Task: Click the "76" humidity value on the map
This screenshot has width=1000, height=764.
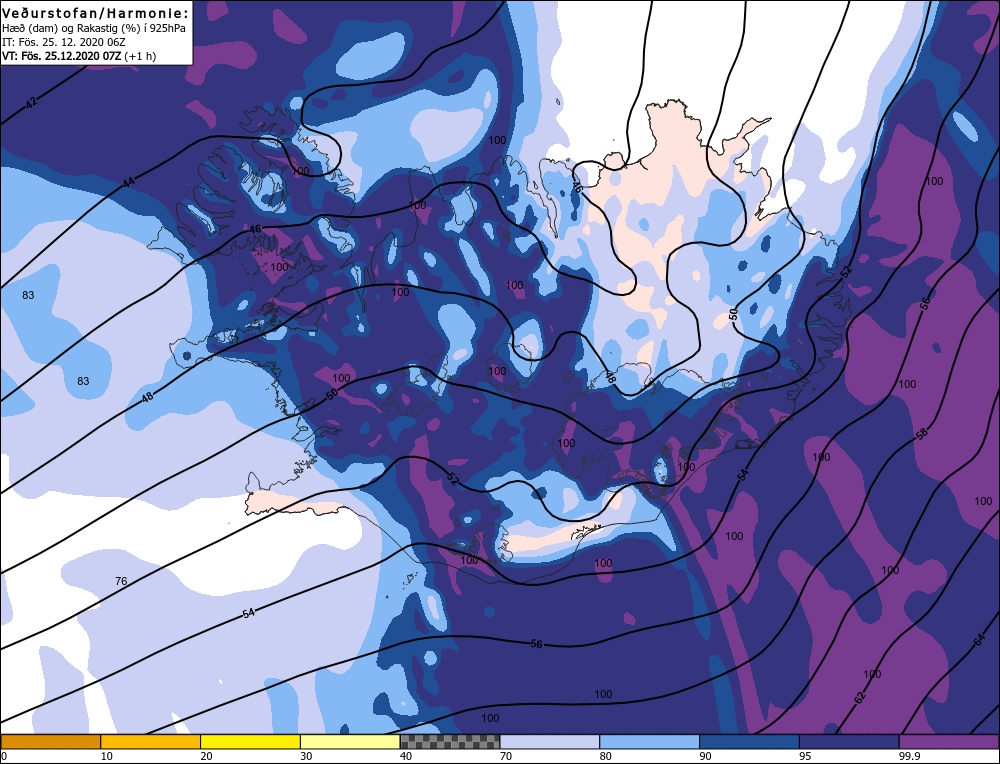Action: pyautogui.click(x=121, y=581)
